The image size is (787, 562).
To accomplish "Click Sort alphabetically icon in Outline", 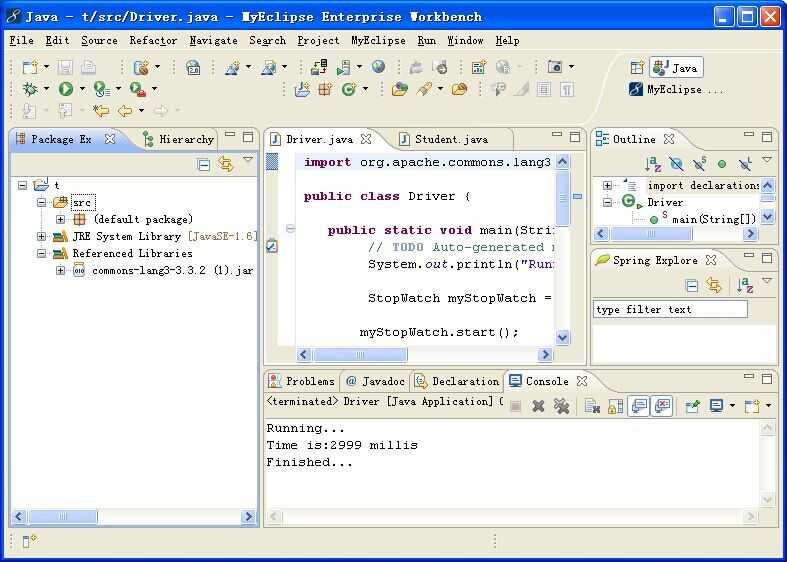I will point(652,164).
